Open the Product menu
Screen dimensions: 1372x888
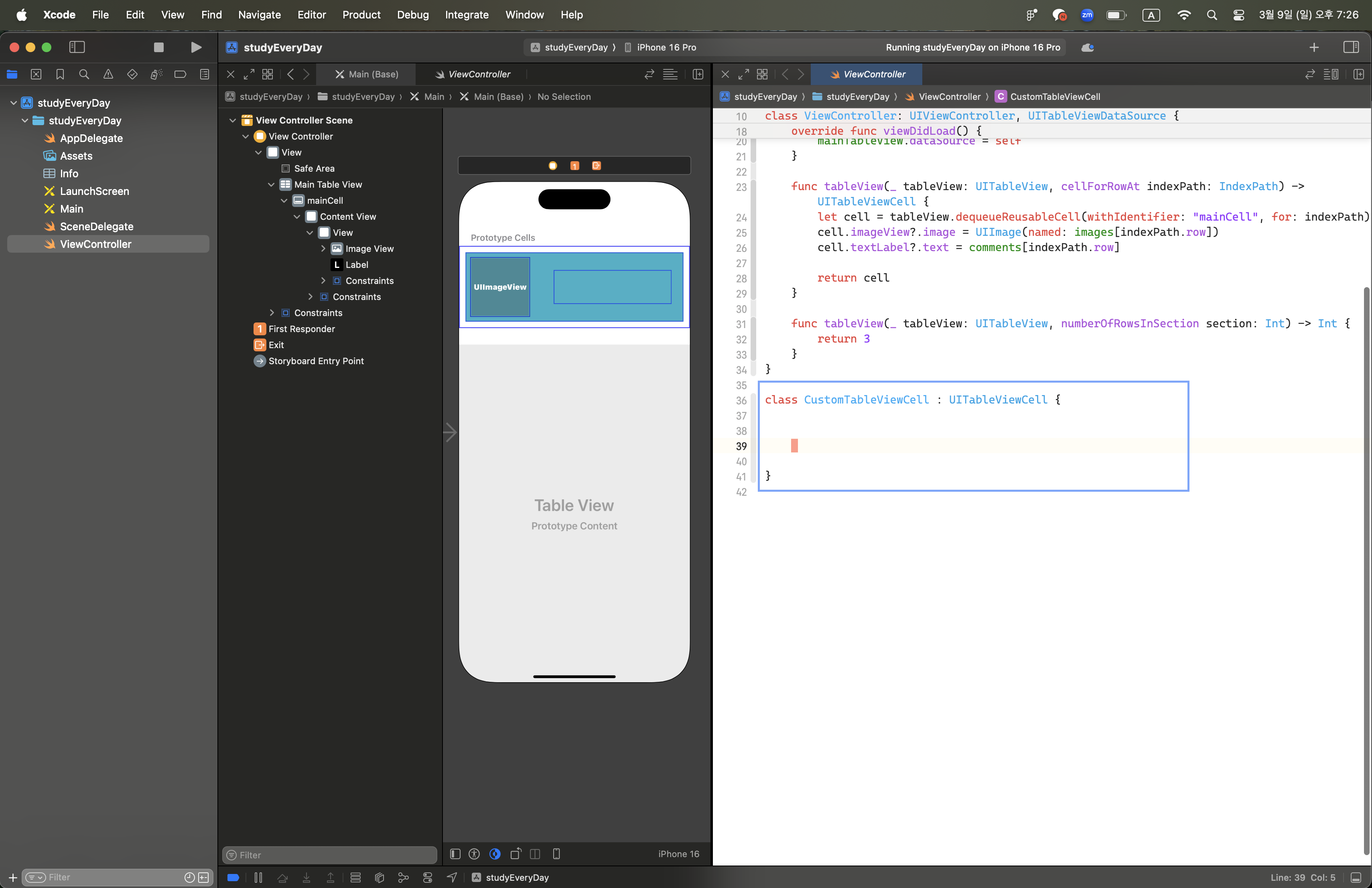click(361, 14)
